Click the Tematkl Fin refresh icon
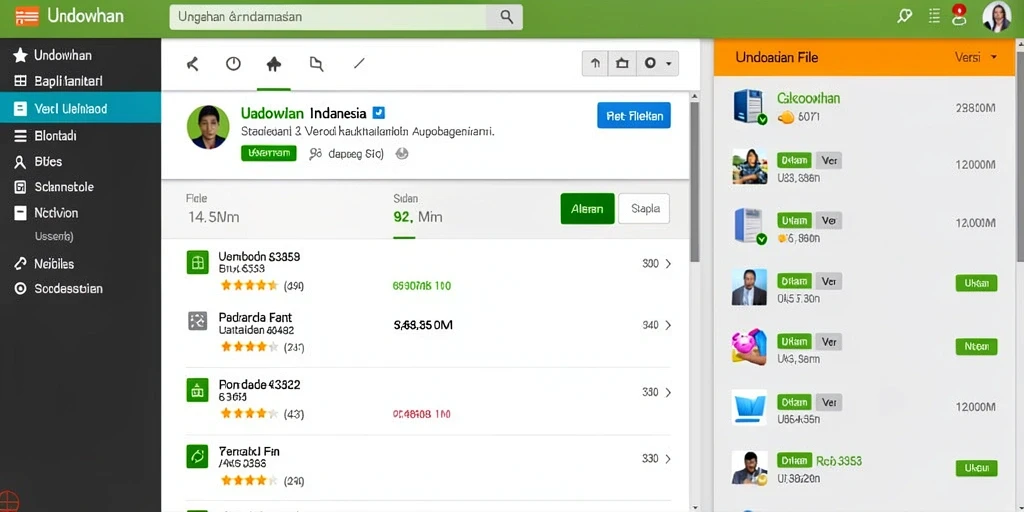 click(x=197, y=456)
